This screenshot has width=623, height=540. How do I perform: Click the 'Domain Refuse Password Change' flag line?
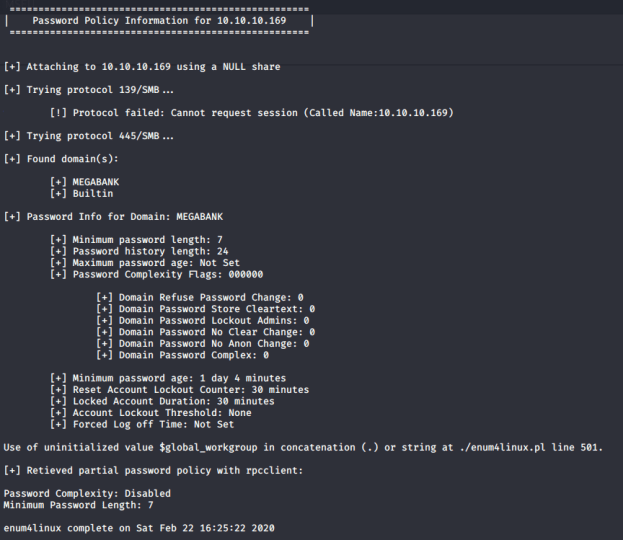pyautogui.click(x=200, y=297)
